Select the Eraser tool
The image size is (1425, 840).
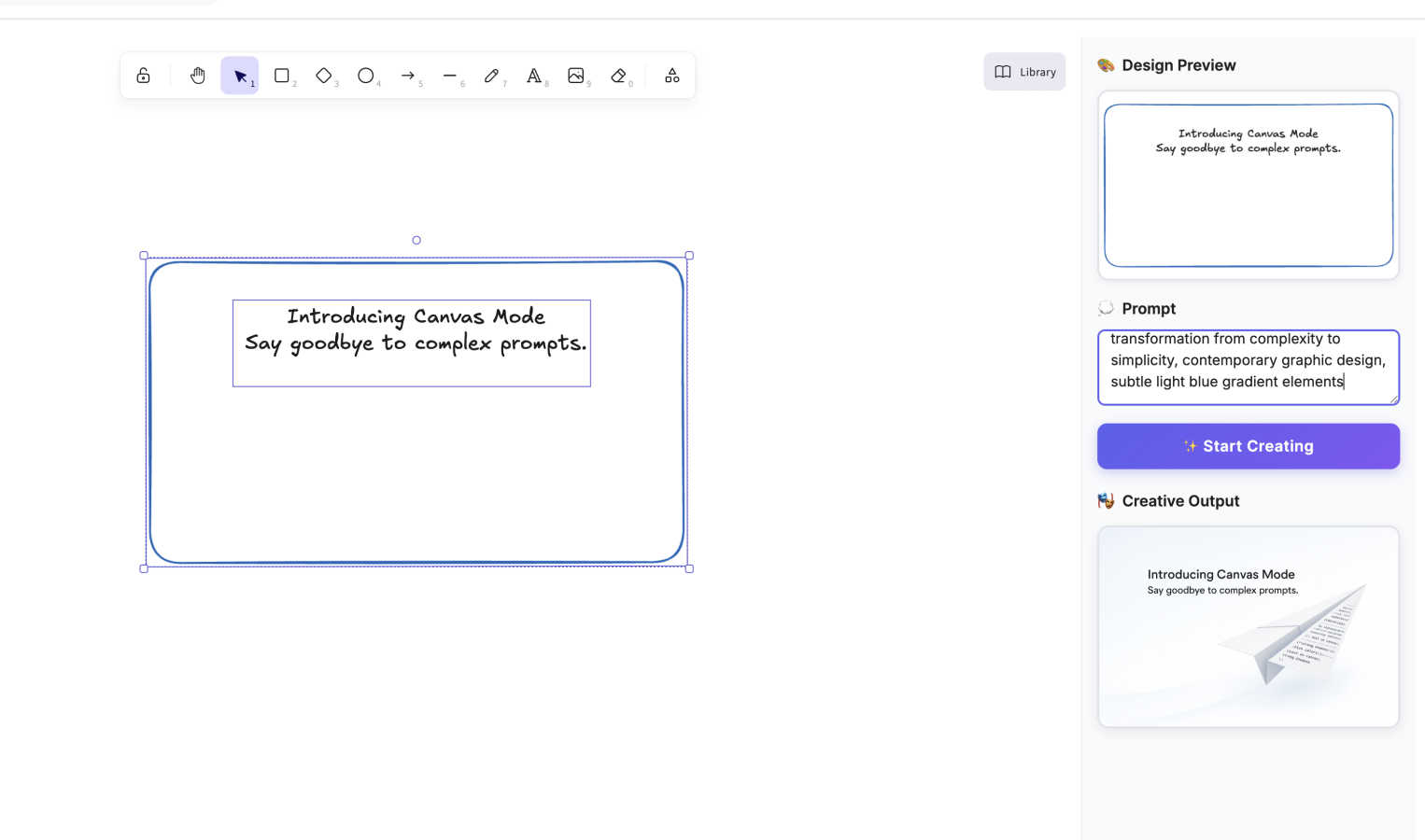(618, 75)
